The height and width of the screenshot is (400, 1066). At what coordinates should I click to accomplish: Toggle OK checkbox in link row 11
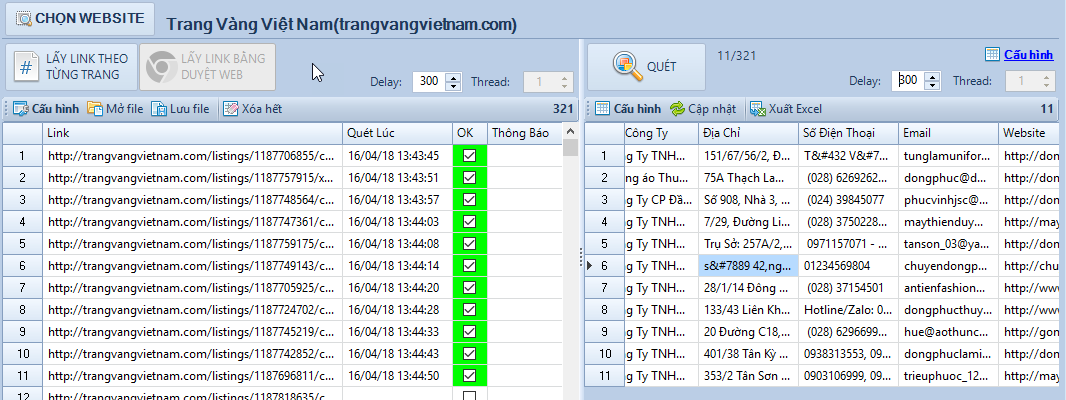point(469,376)
